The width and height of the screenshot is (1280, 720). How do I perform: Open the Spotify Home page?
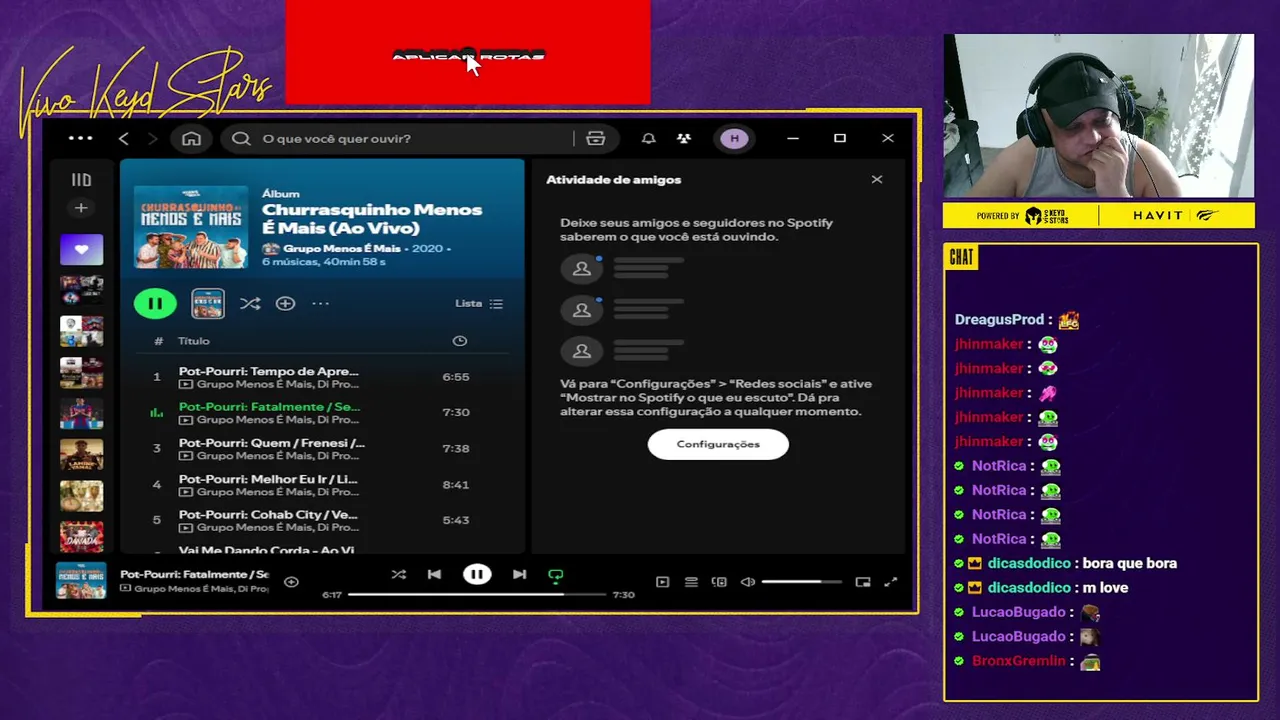point(191,138)
